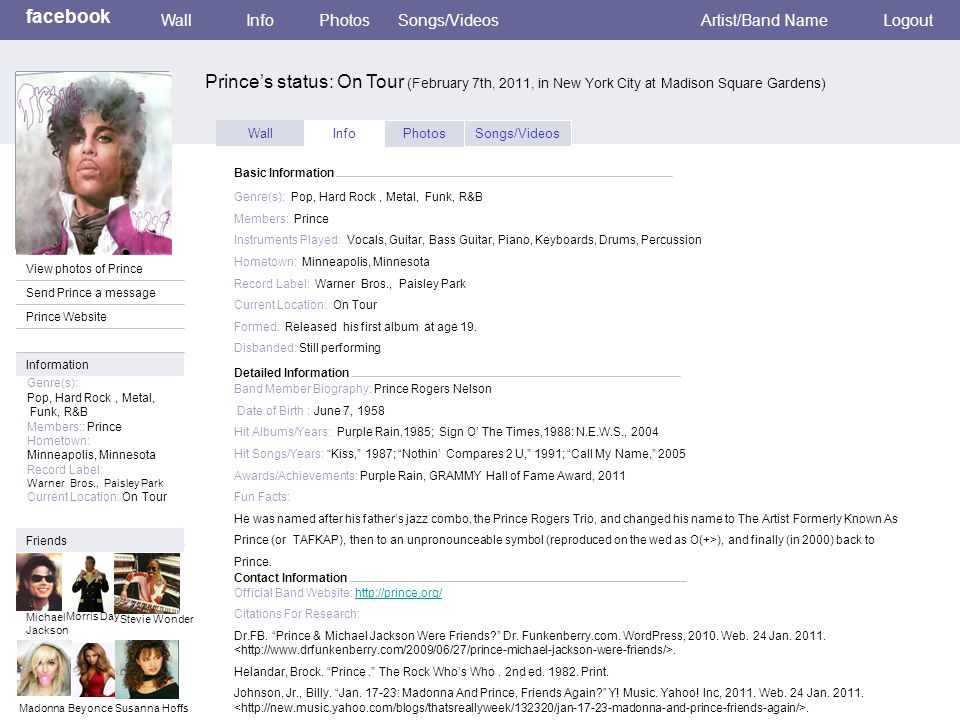Screen dimensions: 960x720
Task: Click genre text Pop, Hard Rock, Metal, Funk, R&B in the main Info panel
Action: point(386,197)
